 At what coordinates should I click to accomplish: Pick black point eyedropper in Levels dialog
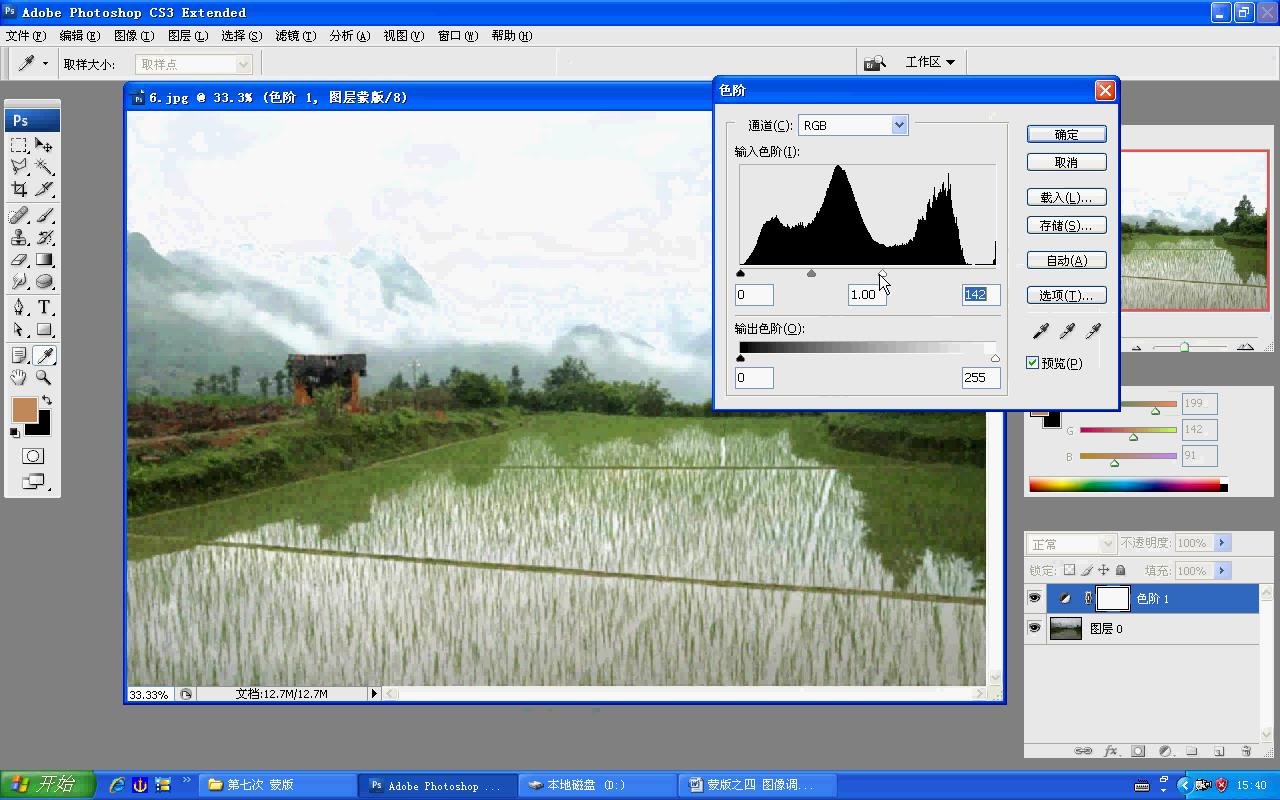pos(1040,331)
